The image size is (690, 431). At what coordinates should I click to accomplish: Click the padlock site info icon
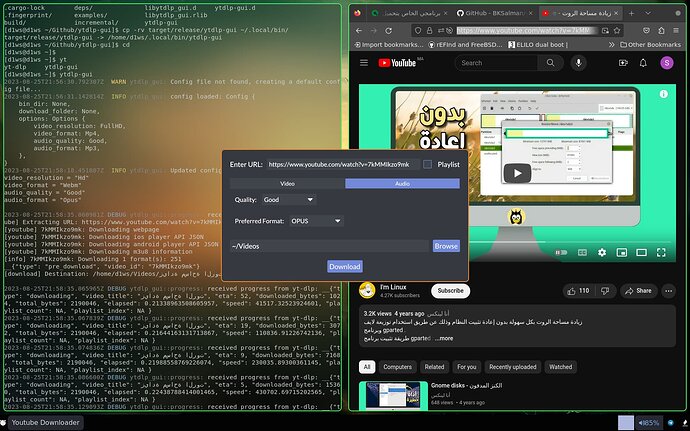(429, 30)
